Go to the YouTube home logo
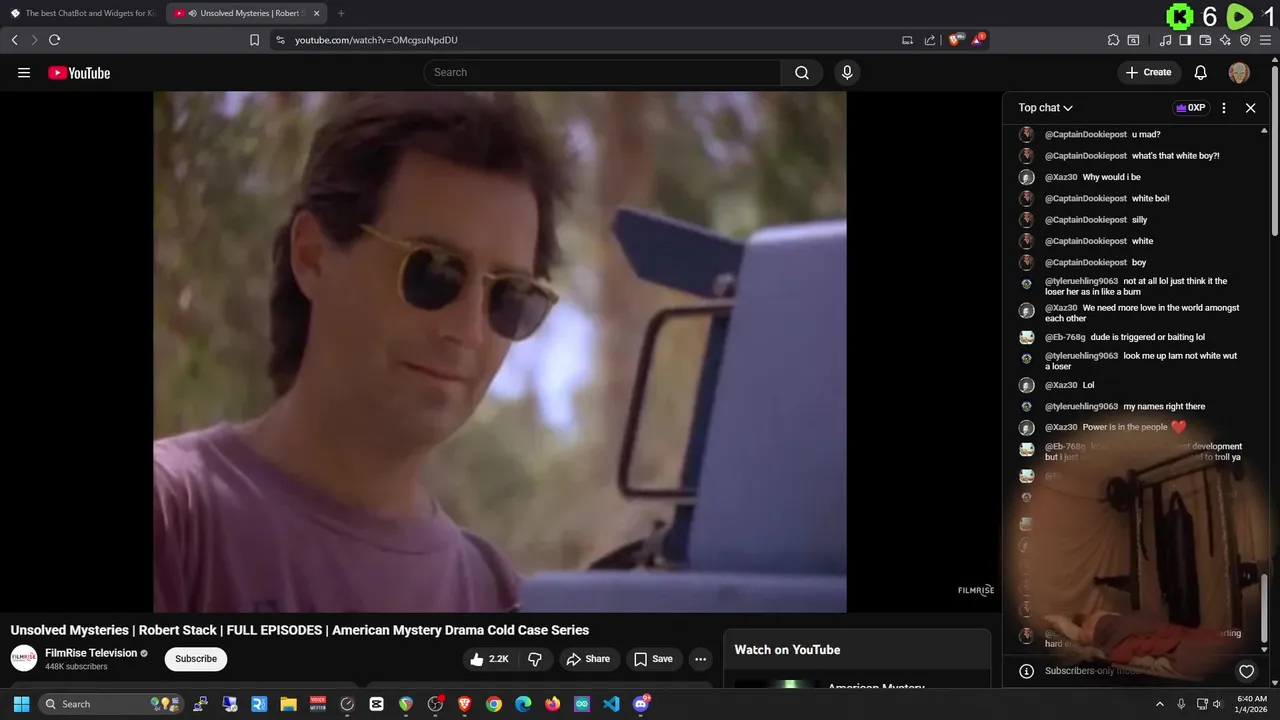This screenshot has width=1280, height=720. click(x=79, y=73)
